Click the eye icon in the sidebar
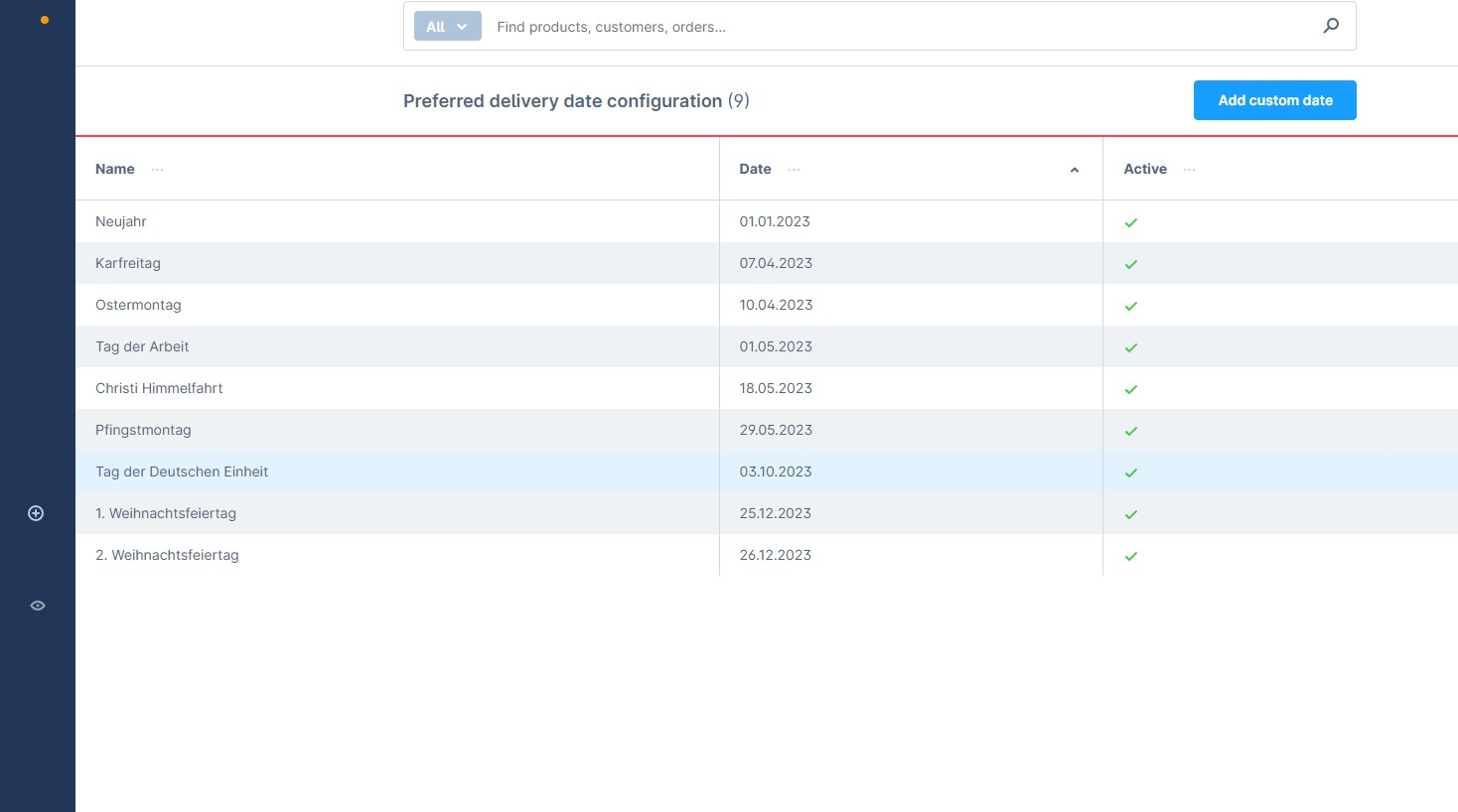 click(x=38, y=606)
